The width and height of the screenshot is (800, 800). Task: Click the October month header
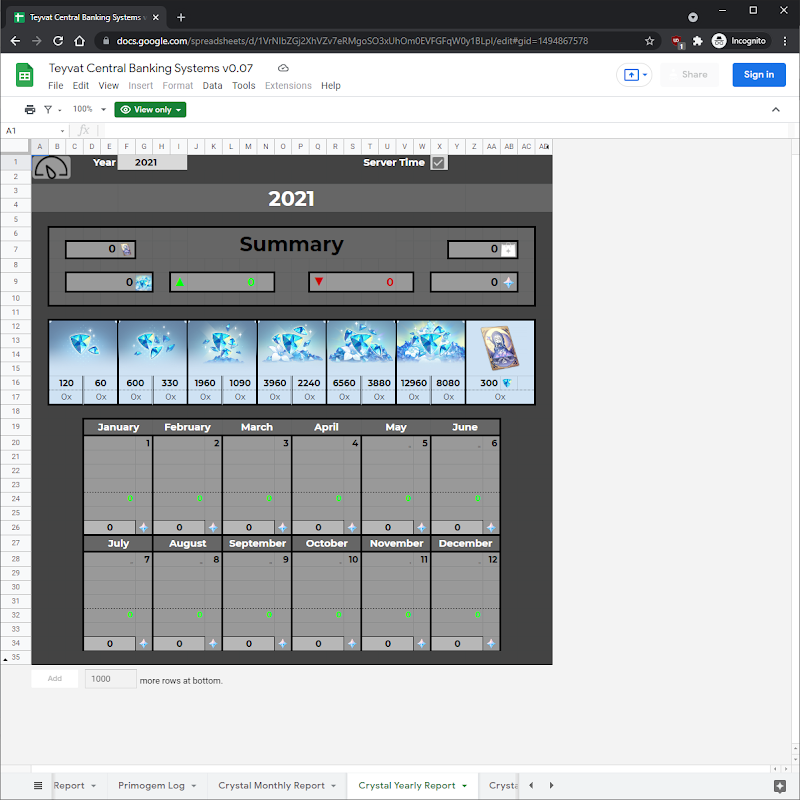tap(327, 543)
